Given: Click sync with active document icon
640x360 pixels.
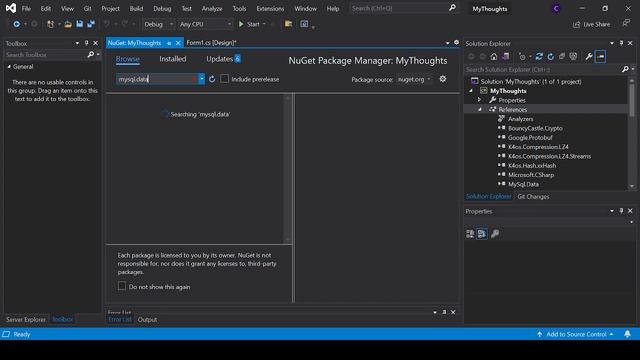Looking at the screenshot, I should pyautogui.click(x=539, y=56).
